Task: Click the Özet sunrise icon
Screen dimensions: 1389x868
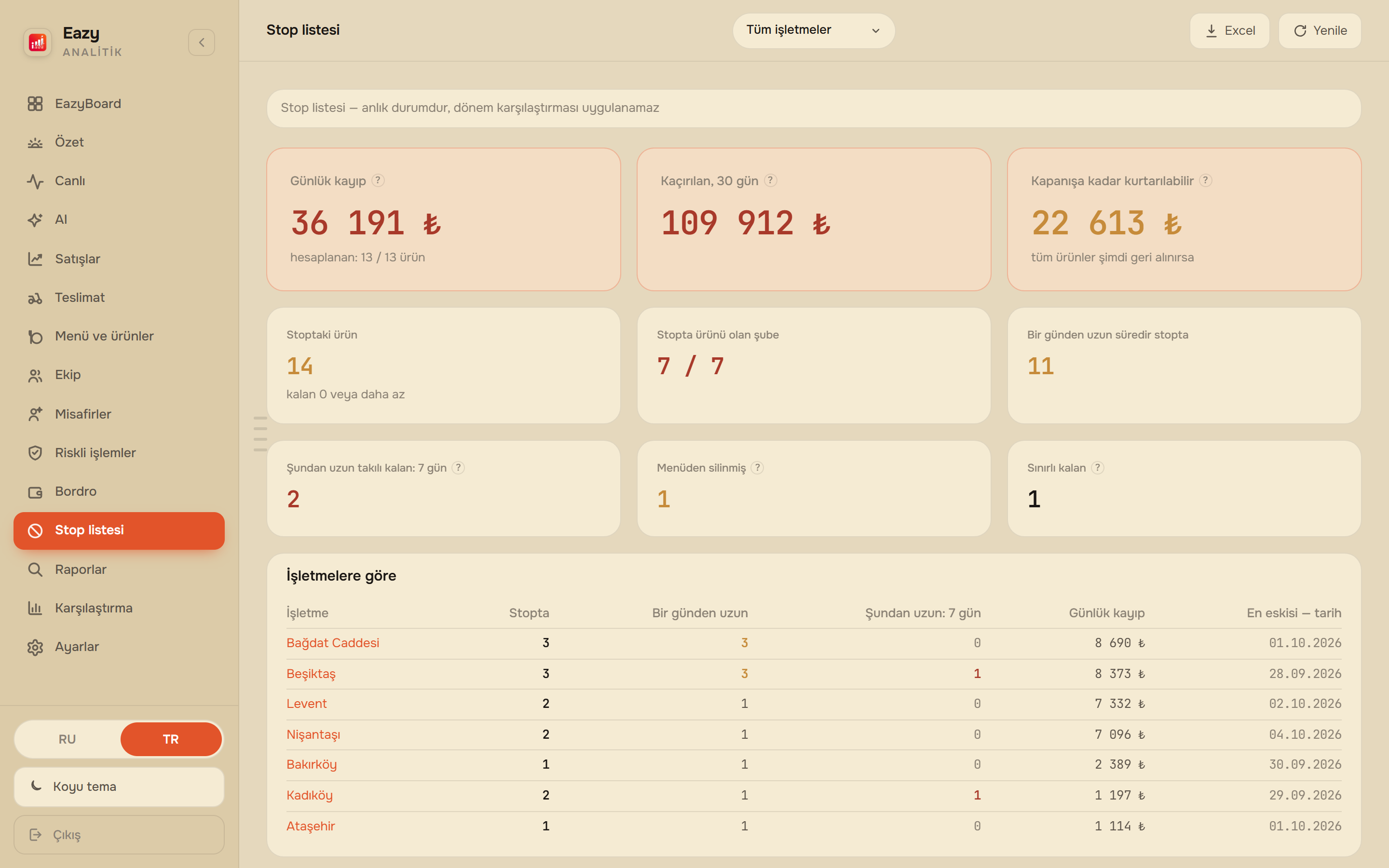Action: 35,142
